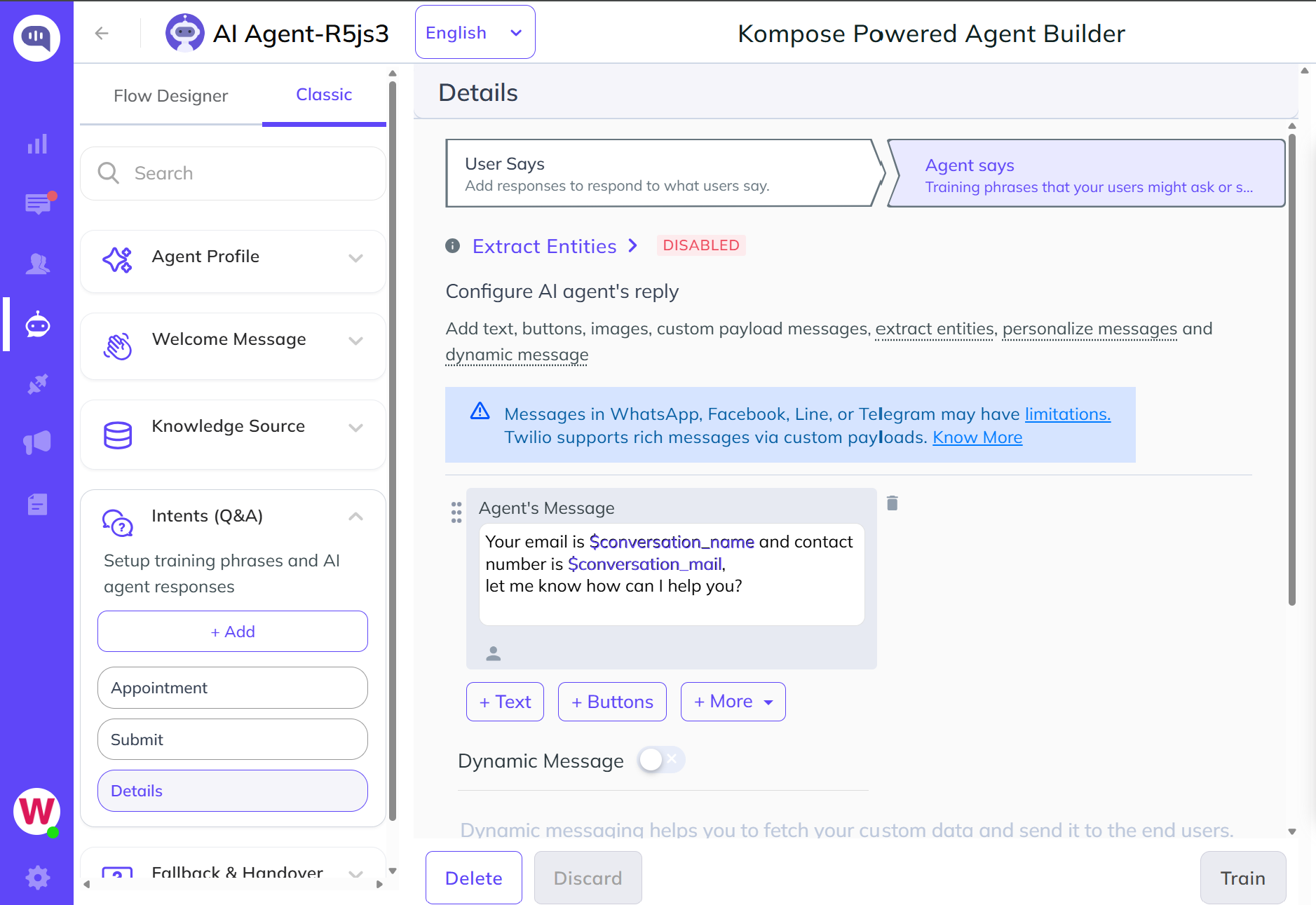The image size is (1316, 905).
Task: Click the Extract Entities chevron arrow
Action: tap(632, 245)
